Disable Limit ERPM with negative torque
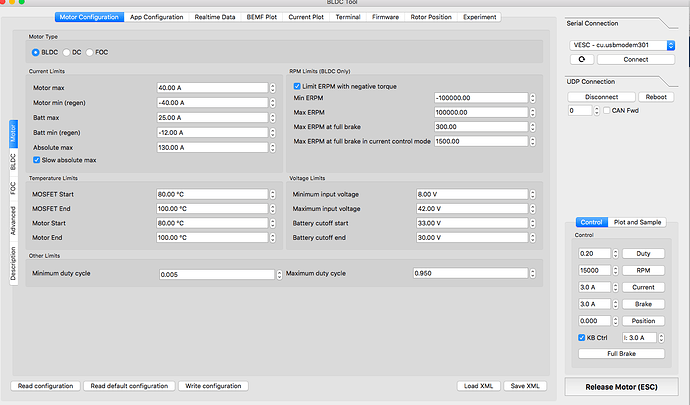The width and height of the screenshot is (690, 405). coord(297,86)
